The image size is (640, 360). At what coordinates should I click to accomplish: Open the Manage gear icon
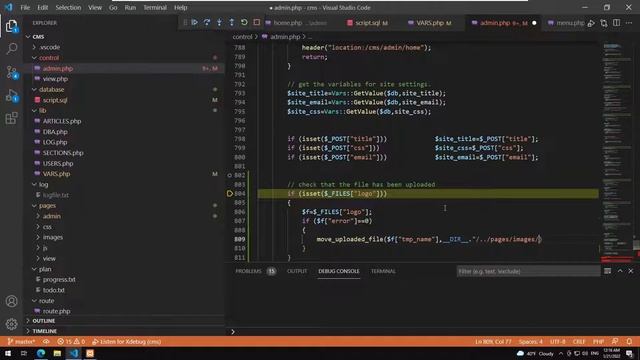(11, 324)
